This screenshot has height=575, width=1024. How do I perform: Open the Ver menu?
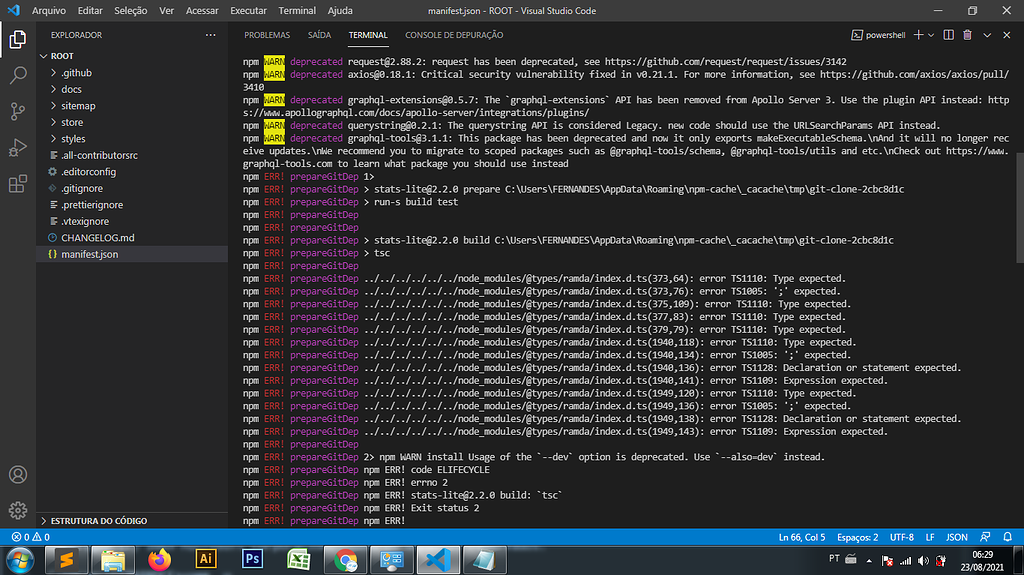tap(167, 10)
